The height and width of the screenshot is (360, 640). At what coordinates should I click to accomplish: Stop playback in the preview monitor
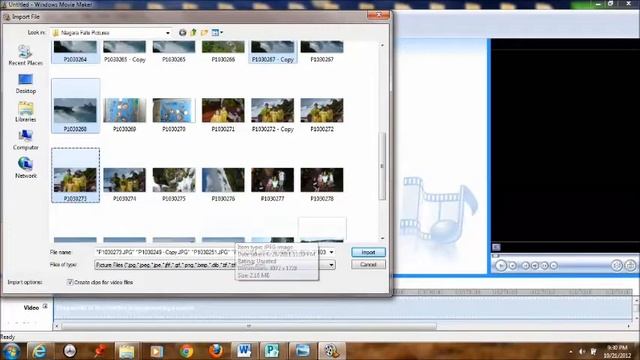[513, 266]
